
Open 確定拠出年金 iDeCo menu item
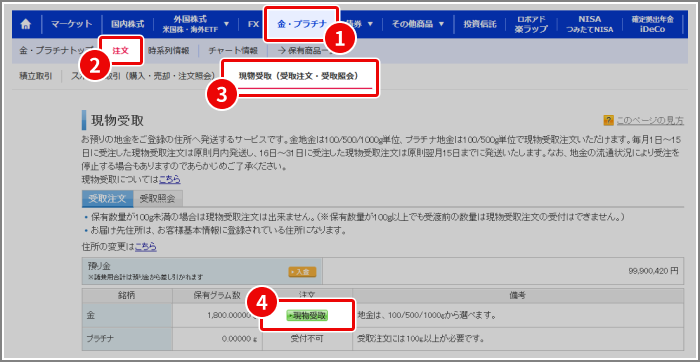pyautogui.click(x=652, y=25)
